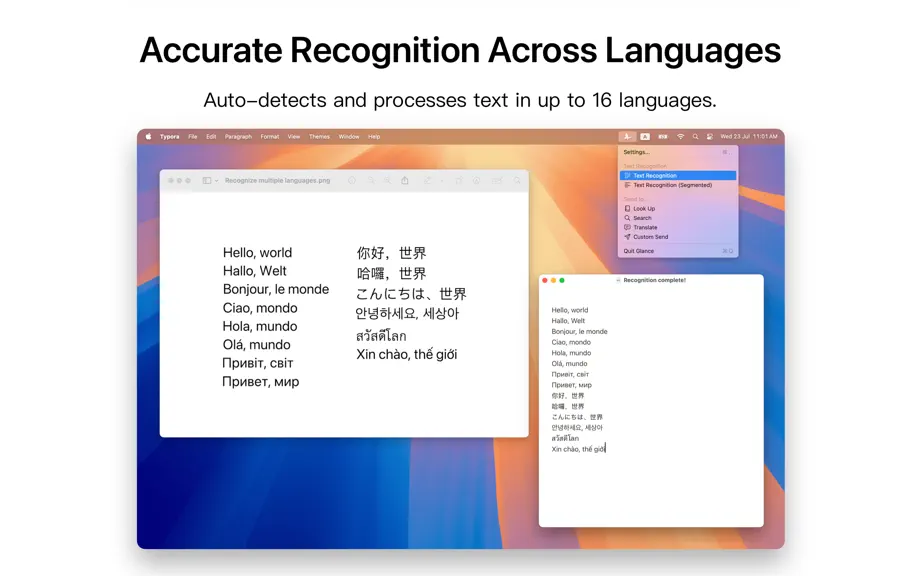Minimize the Recognition complete! window
This screenshot has width=922, height=576.
click(553, 280)
